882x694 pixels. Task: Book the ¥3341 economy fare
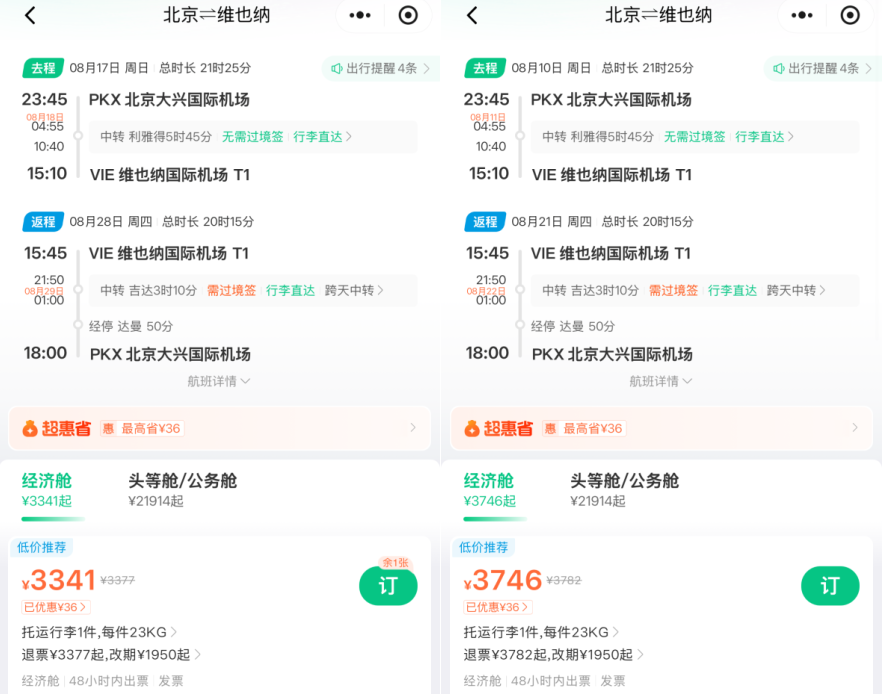click(388, 586)
